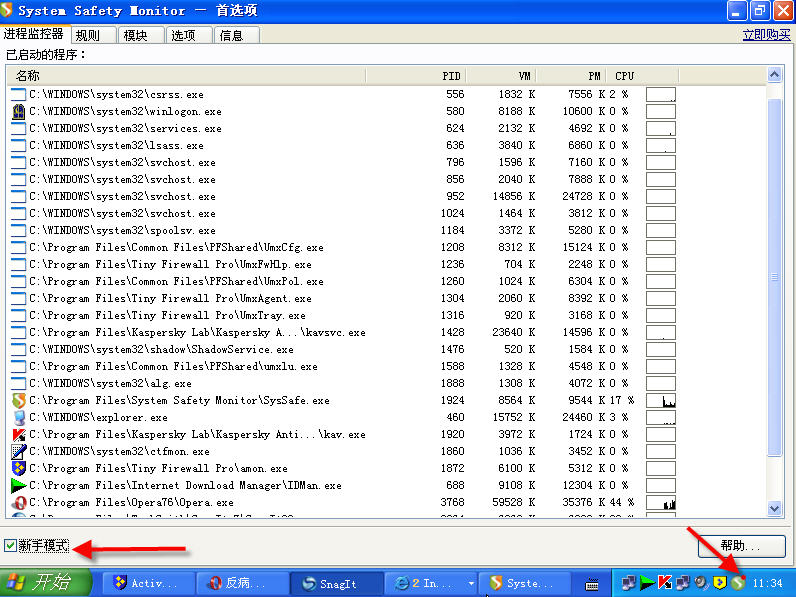Sort by the PID column header
This screenshot has width=796, height=597.
point(416,76)
